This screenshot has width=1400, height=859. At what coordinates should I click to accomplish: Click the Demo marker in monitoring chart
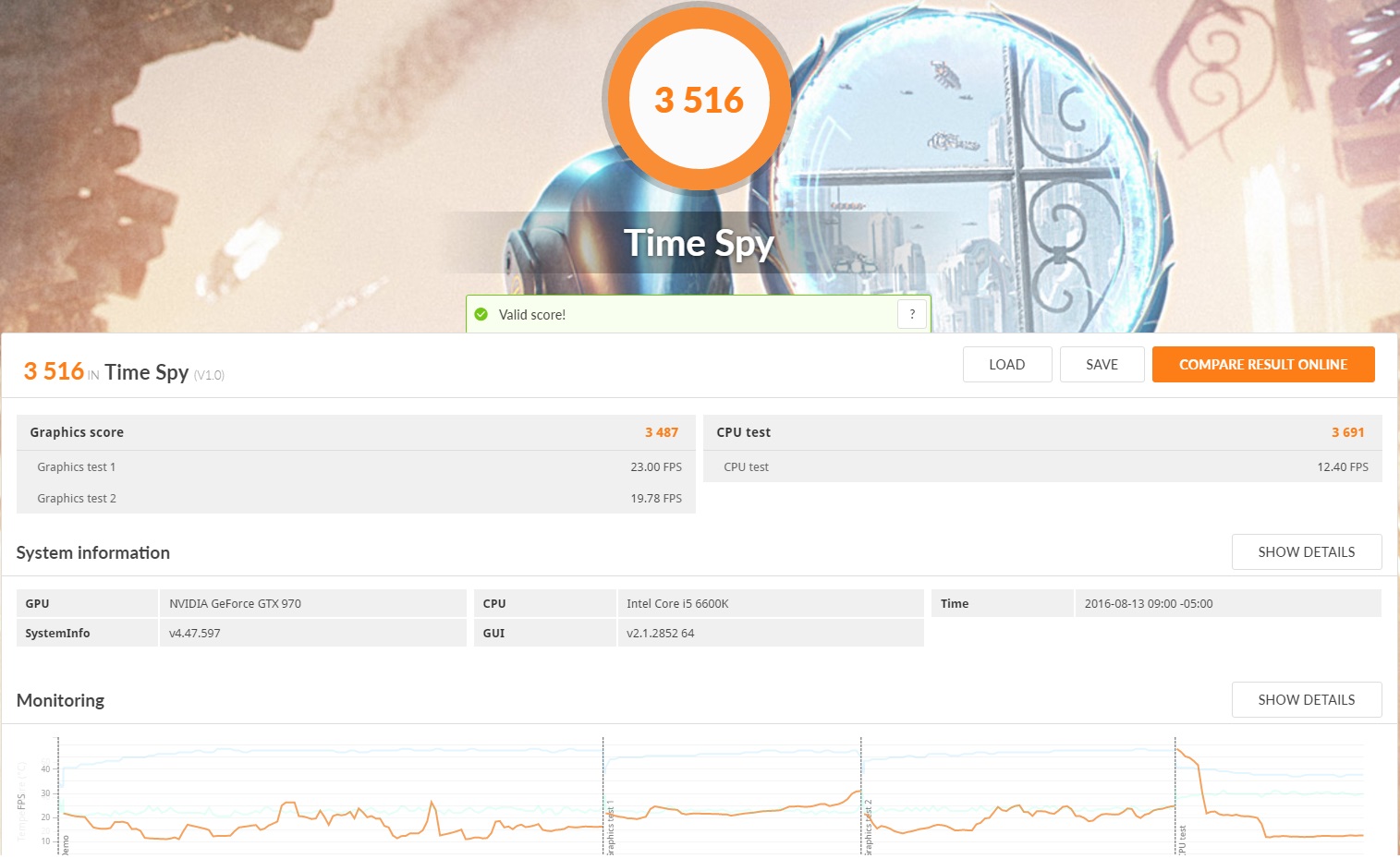click(65, 844)
